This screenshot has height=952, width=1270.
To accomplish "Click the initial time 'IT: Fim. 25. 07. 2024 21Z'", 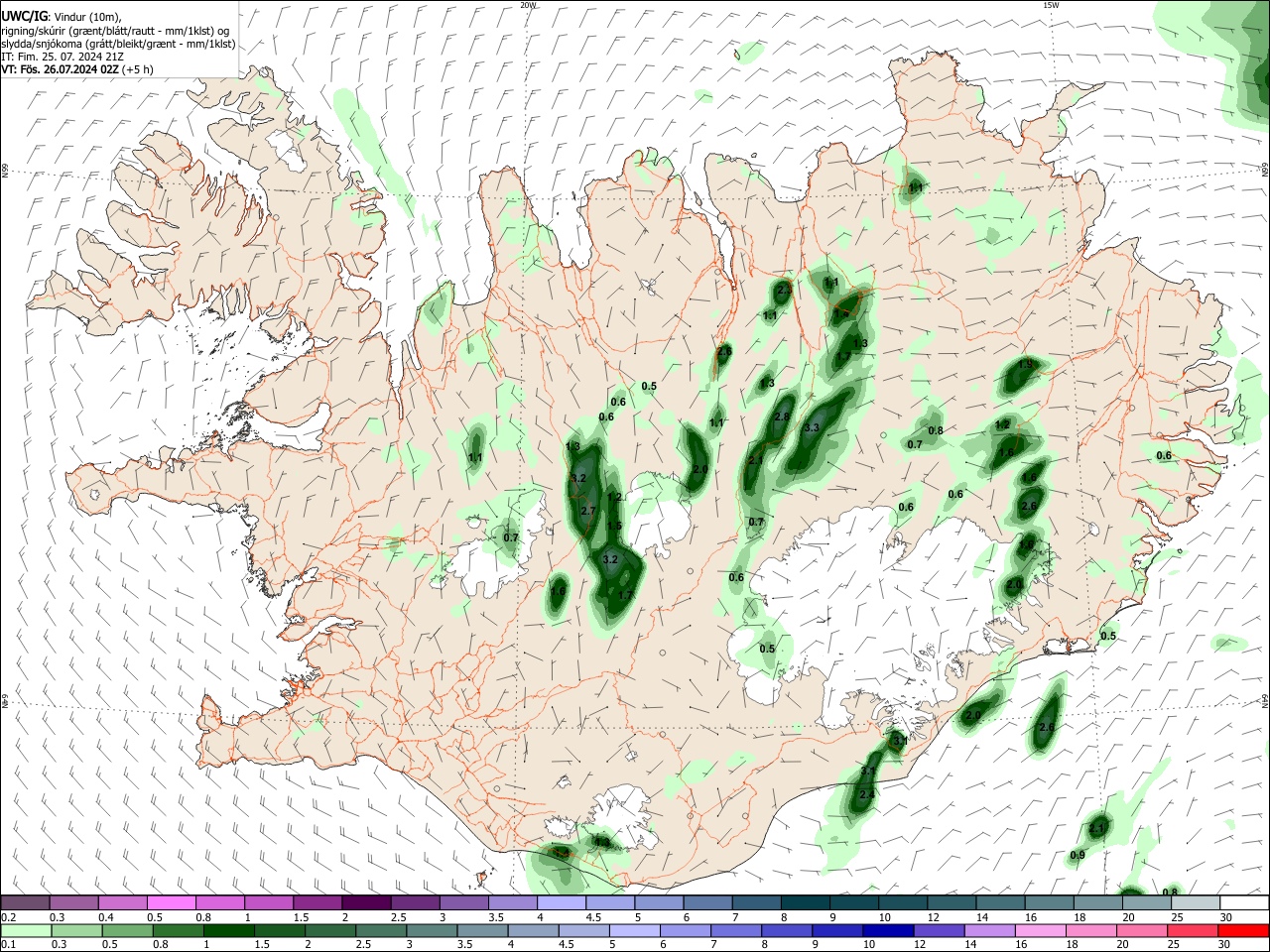I will (x=63, y=57).
